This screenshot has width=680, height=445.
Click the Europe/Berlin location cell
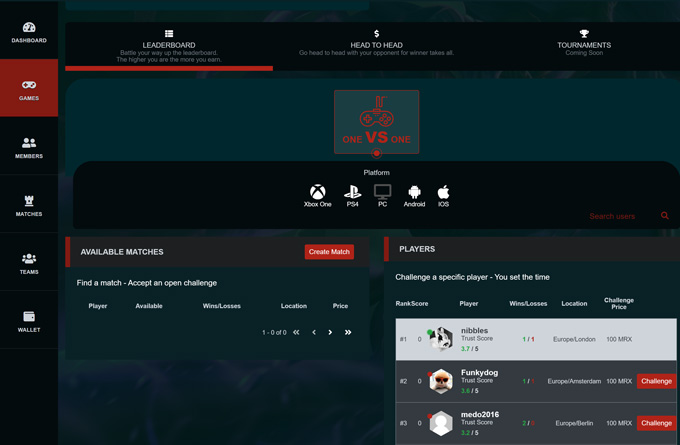pyautogui.click(x=574, y=423)
